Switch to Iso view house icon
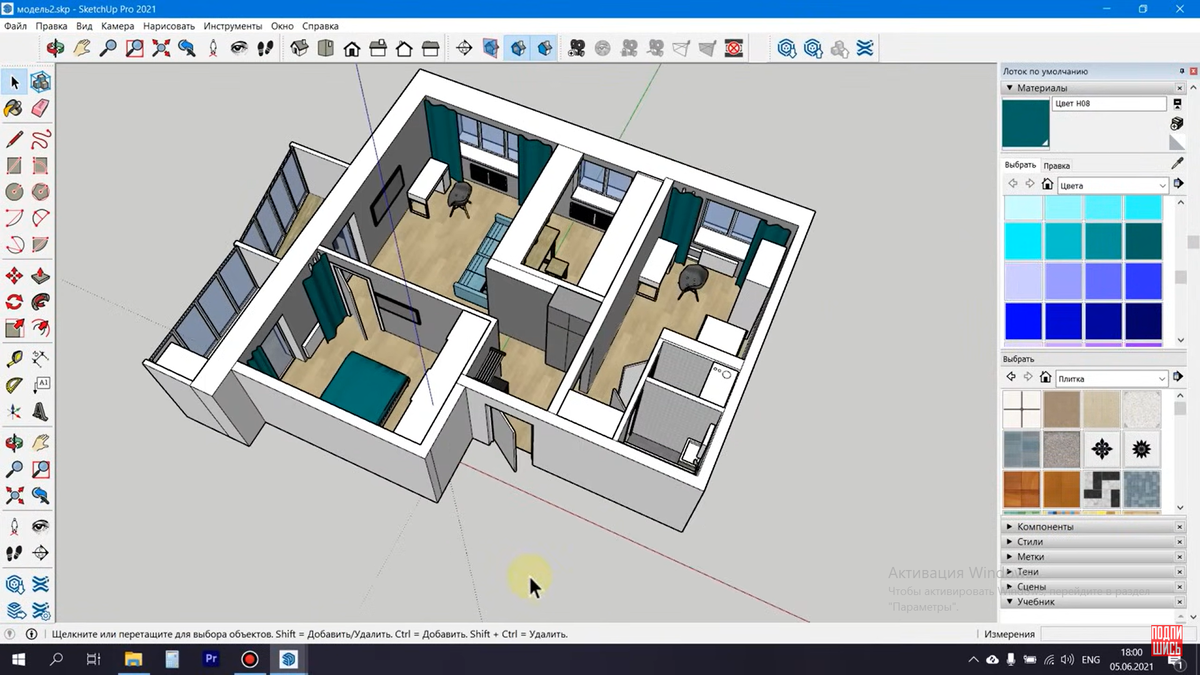The height and width of the screenshot is (675, 1200). click(299, 47)
